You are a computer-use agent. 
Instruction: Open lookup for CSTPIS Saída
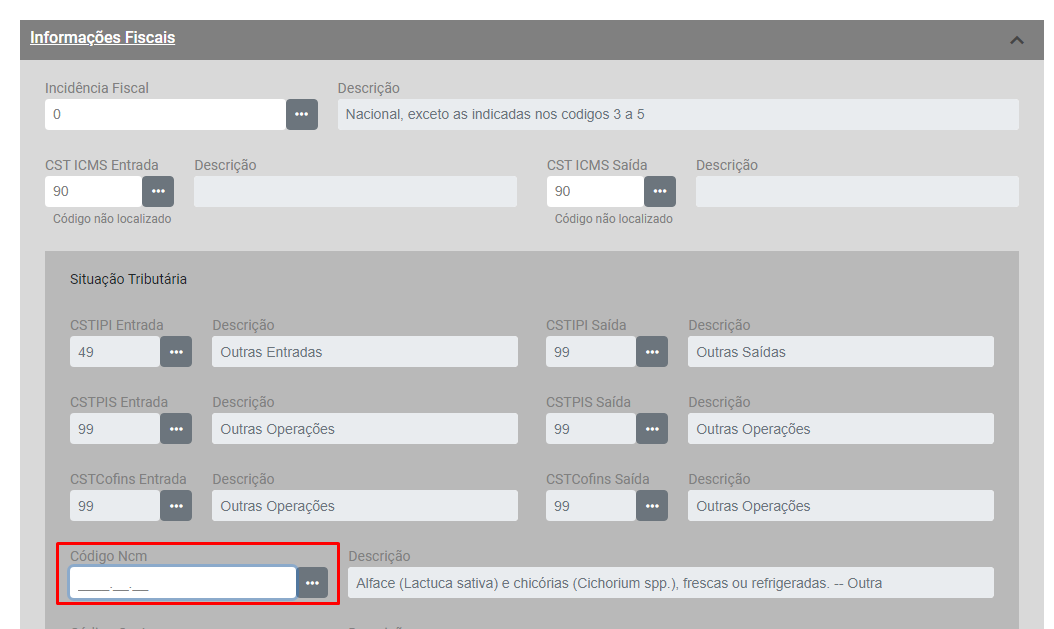coord(652,429)
